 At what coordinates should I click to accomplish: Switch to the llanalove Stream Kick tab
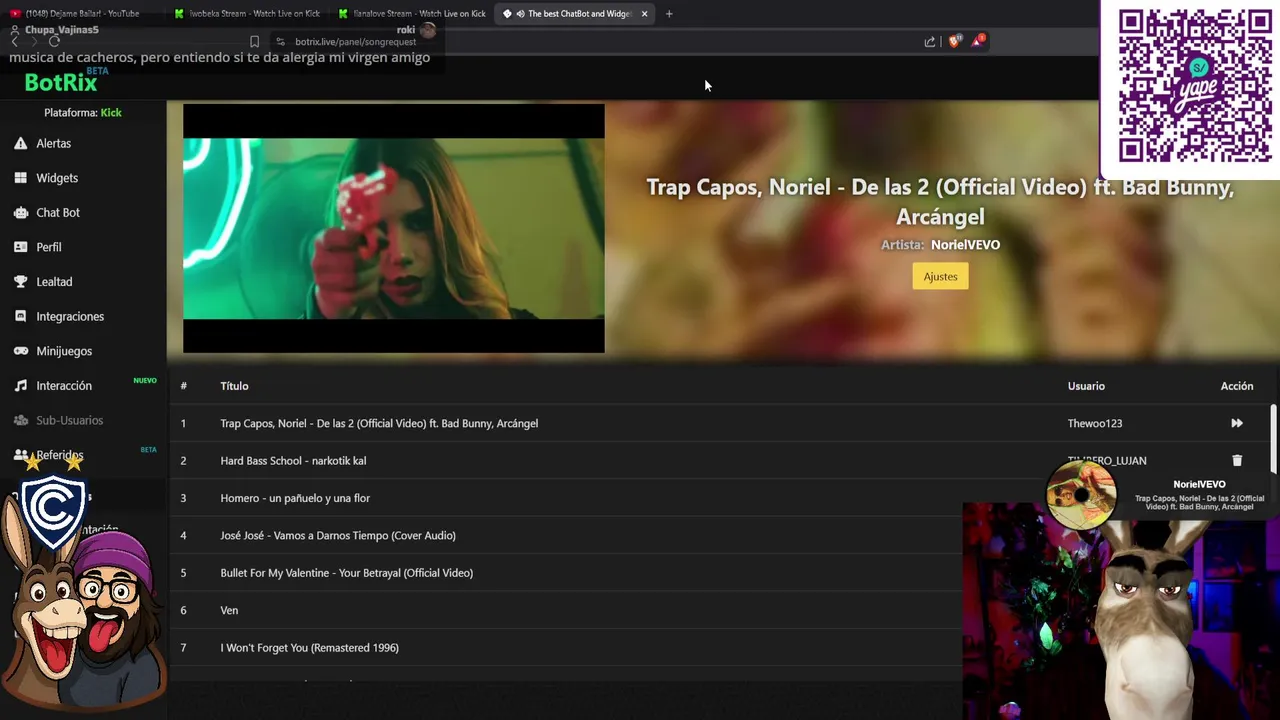(x=412, y=14)
